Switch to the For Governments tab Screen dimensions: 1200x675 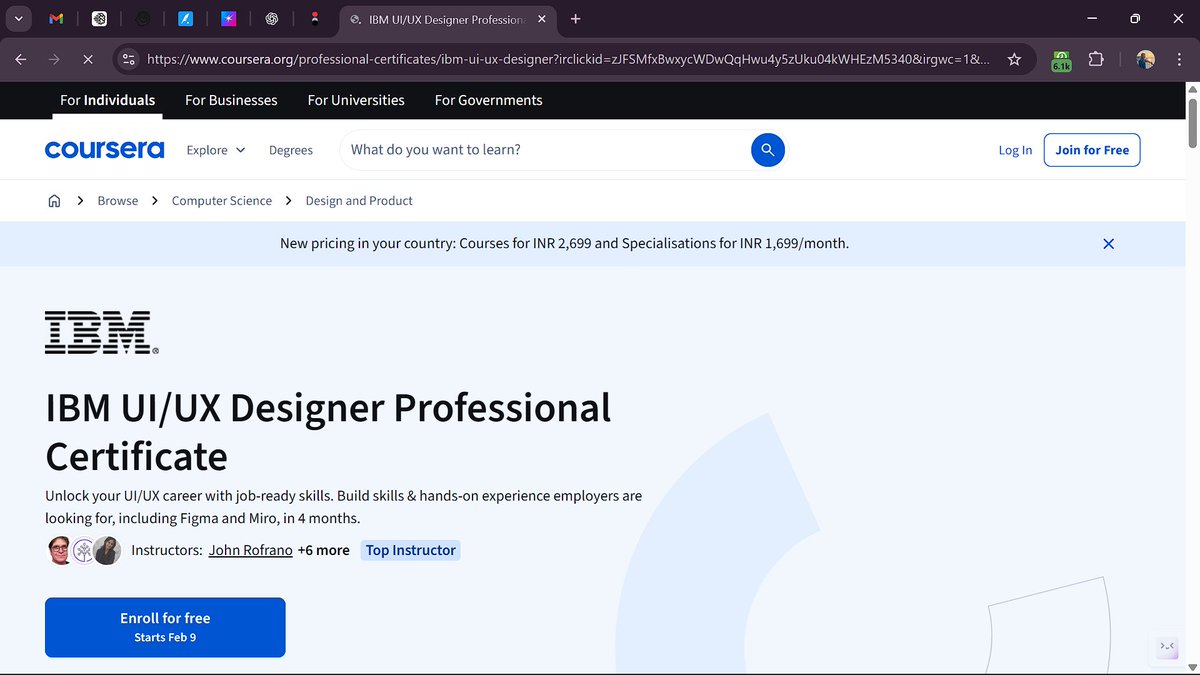[x=488, y=100]
